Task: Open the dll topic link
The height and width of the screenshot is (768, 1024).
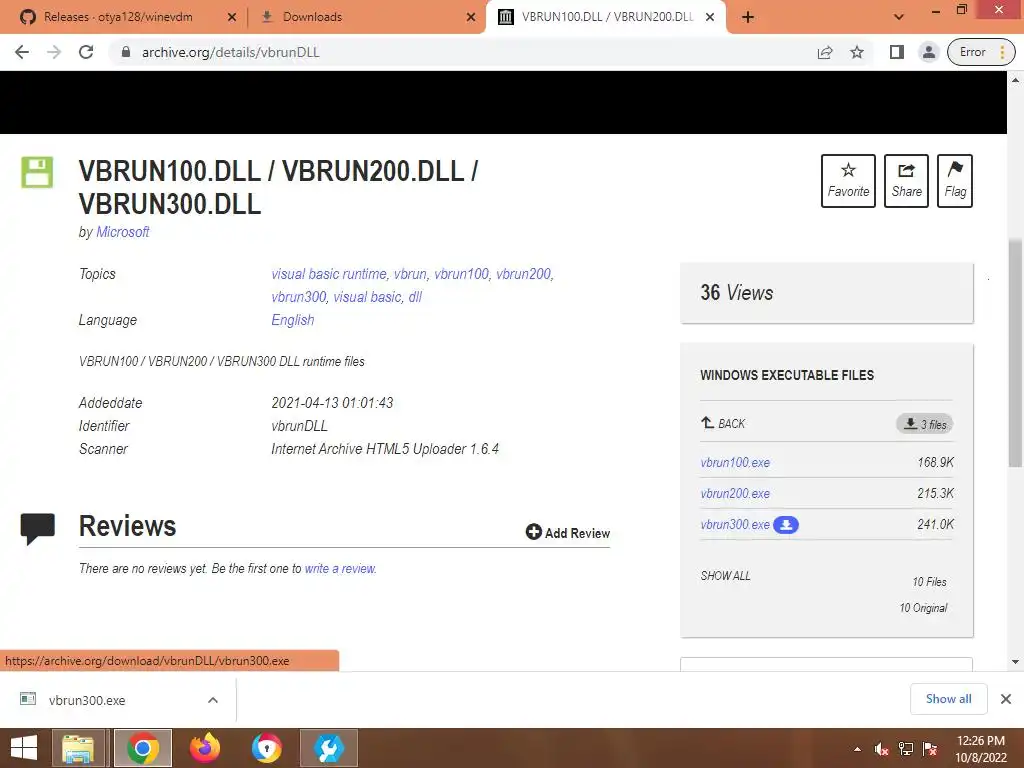Action: pos(415,297)
